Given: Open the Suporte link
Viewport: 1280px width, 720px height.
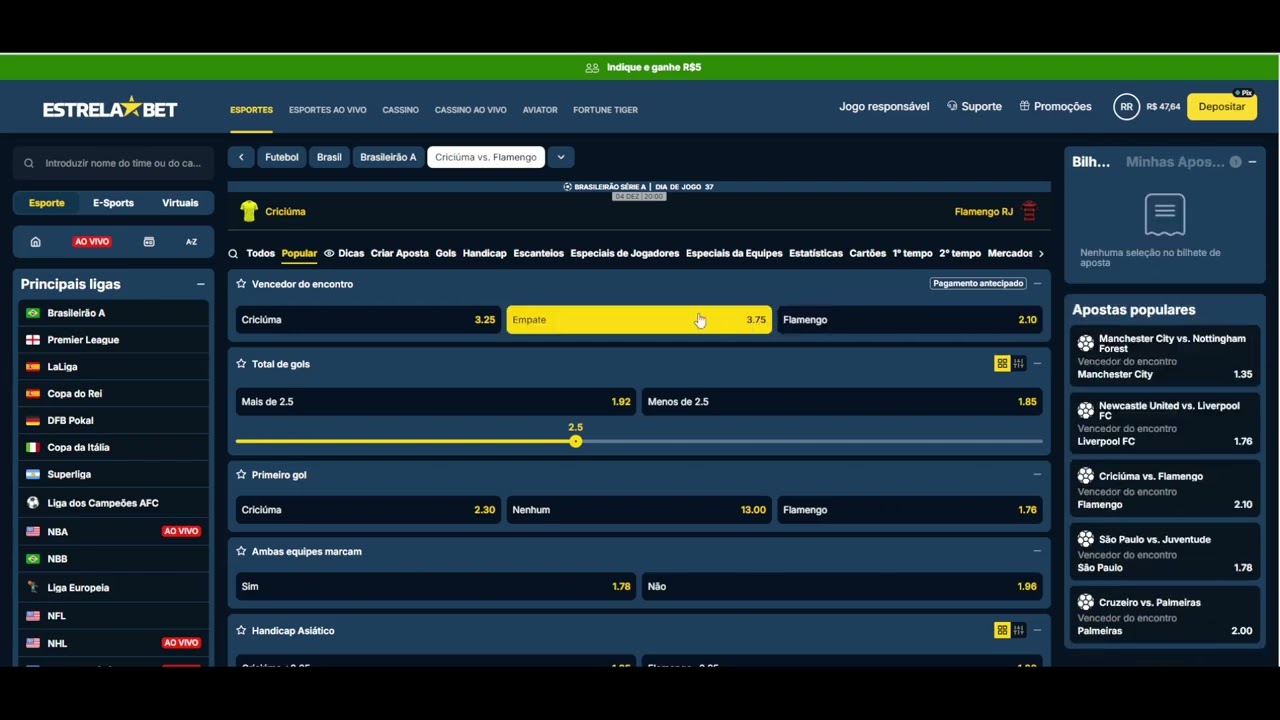Looking at the screenshot, I should point(974,107).
